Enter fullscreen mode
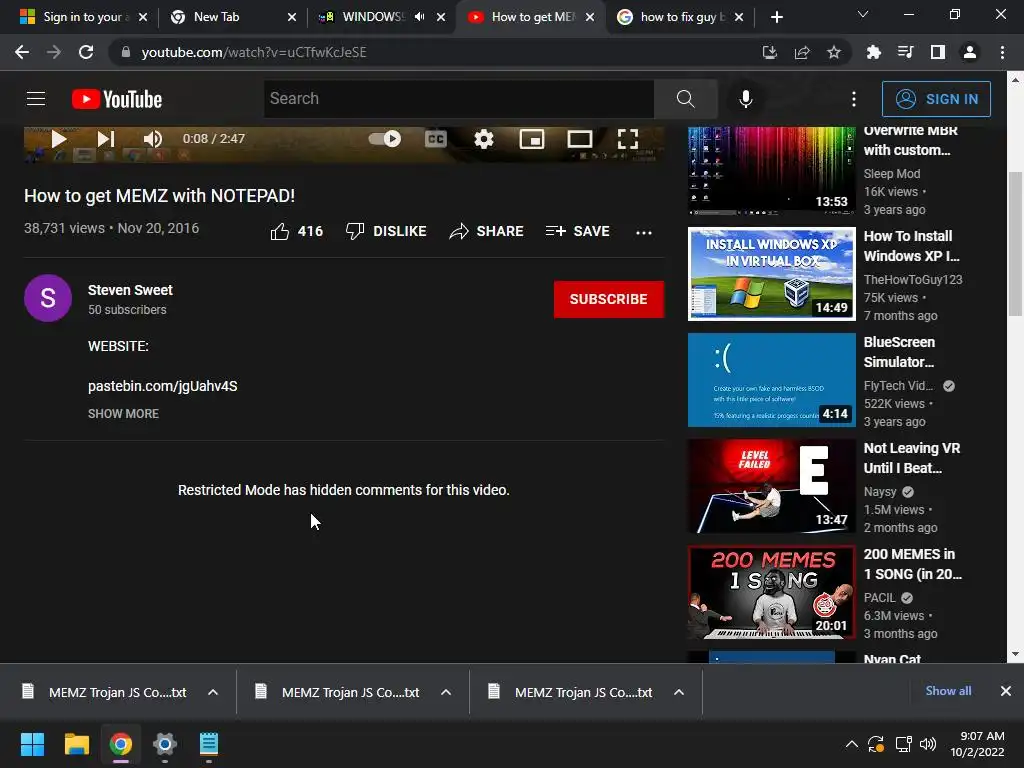 point(628,138)
